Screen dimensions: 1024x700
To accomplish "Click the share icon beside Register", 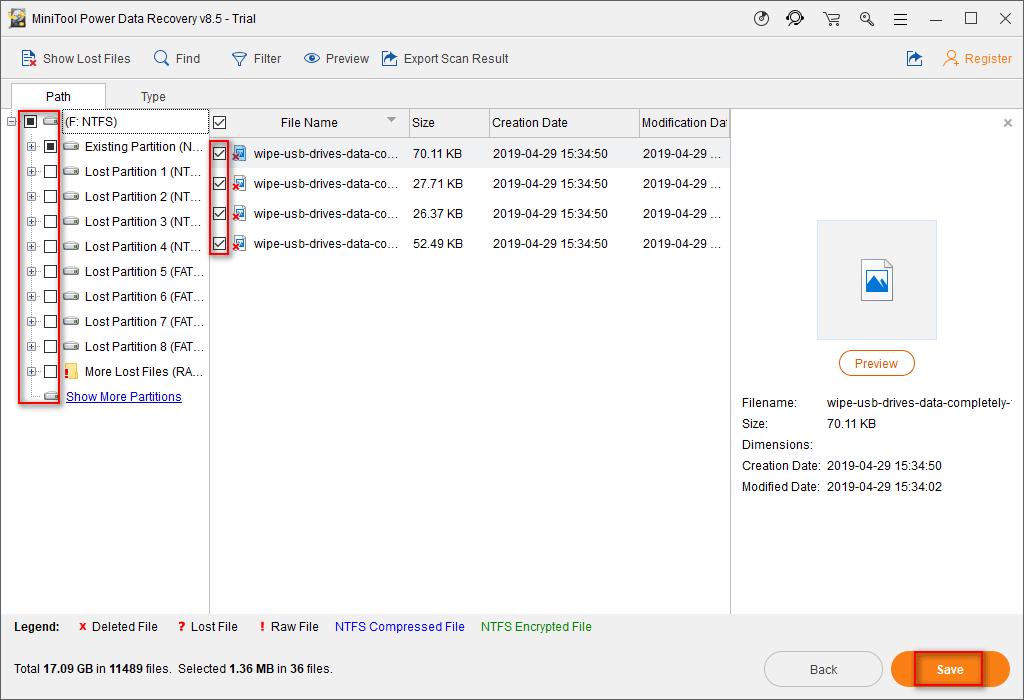I will 914,58.
